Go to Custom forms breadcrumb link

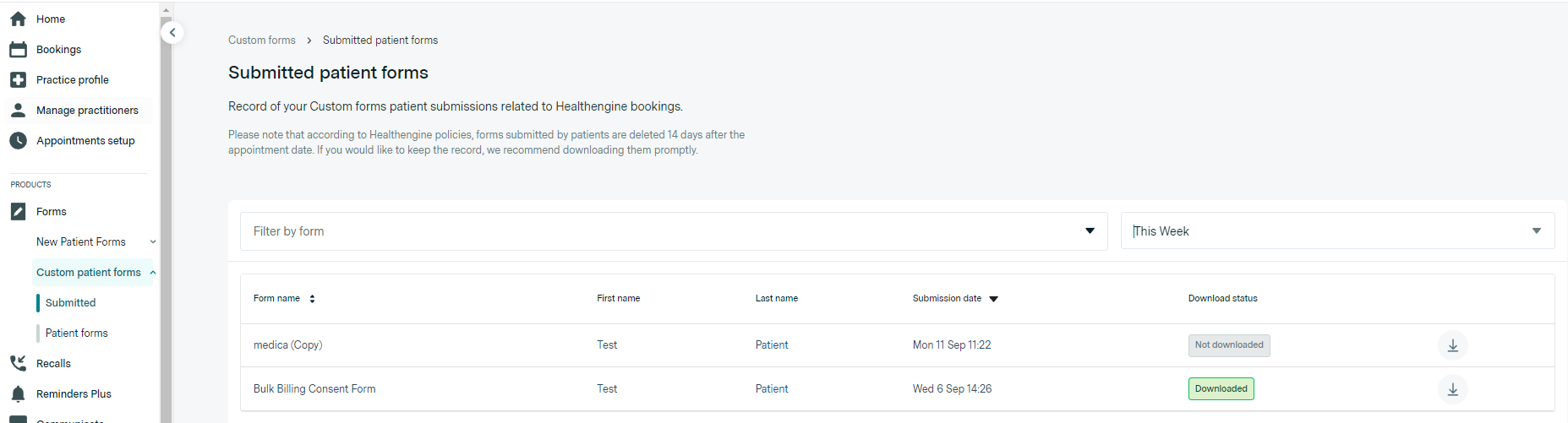tap(262, 41)
